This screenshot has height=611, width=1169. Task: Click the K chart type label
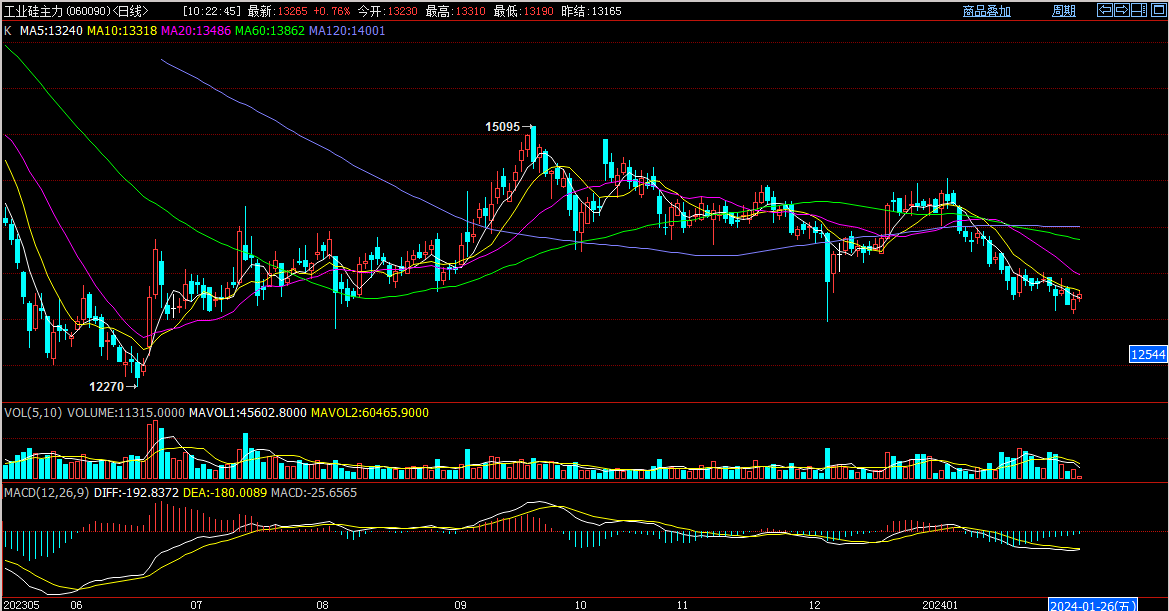coord(8,31)
